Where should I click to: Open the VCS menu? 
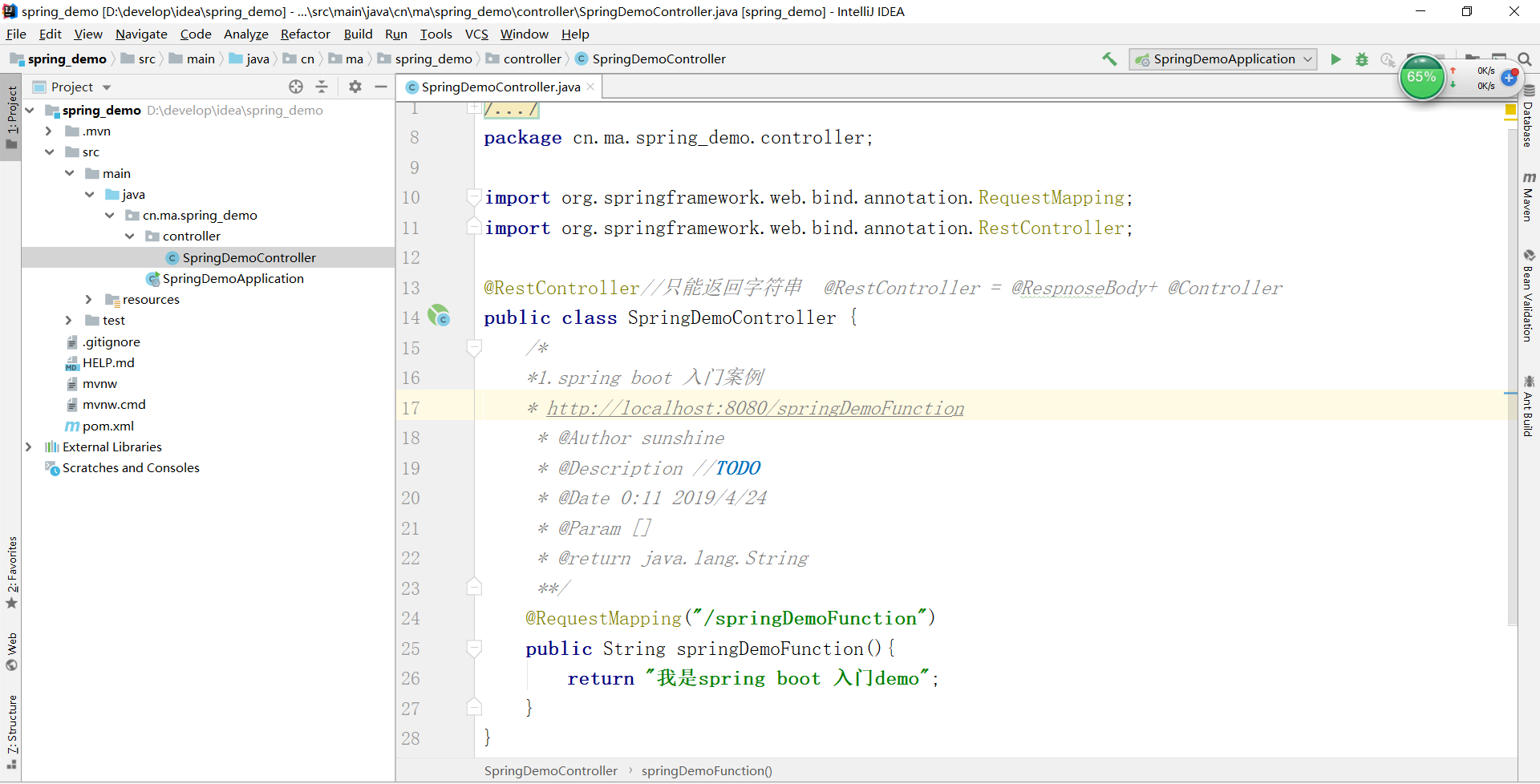click(x=476, y=34)
